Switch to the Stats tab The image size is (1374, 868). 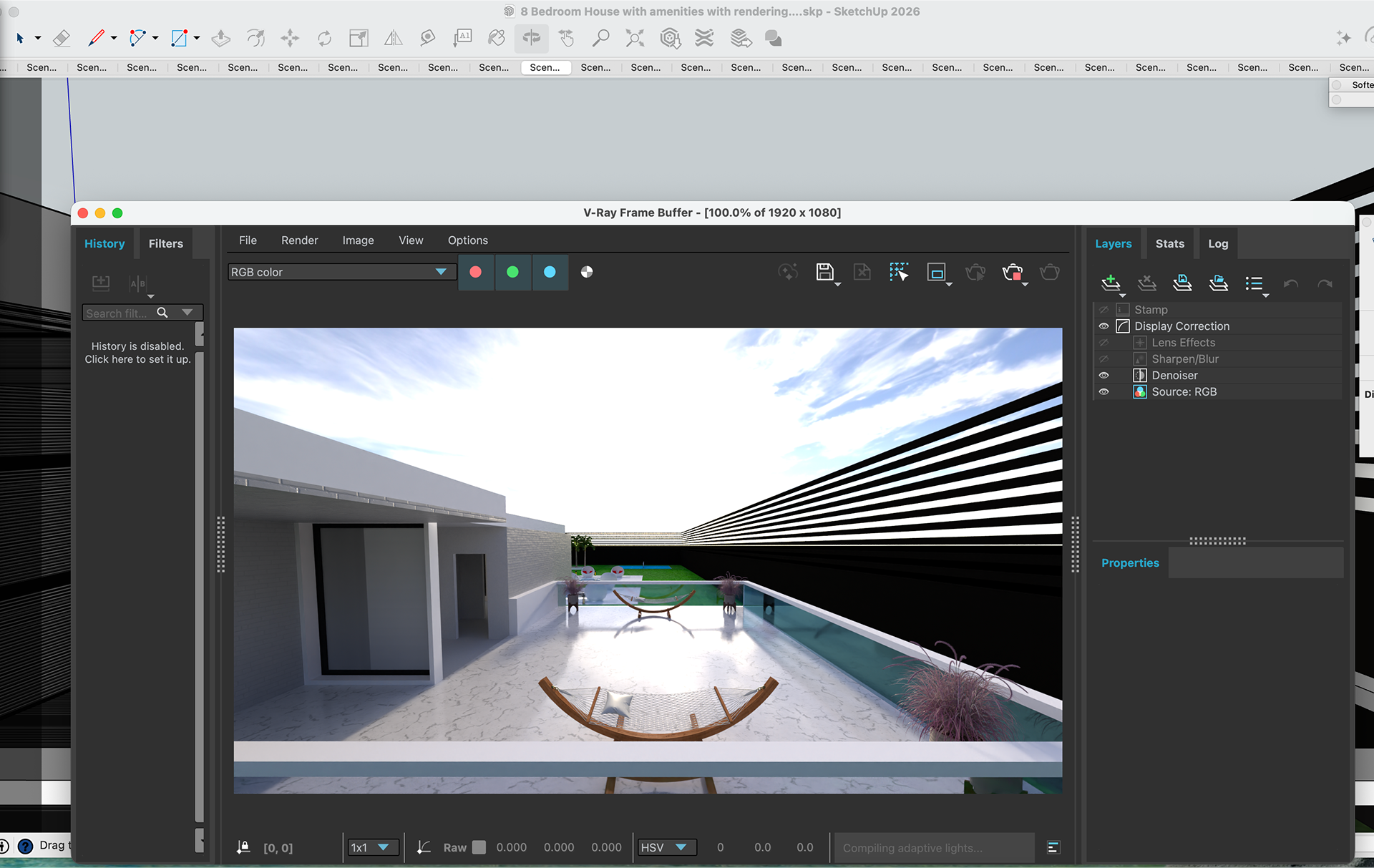1169,244
